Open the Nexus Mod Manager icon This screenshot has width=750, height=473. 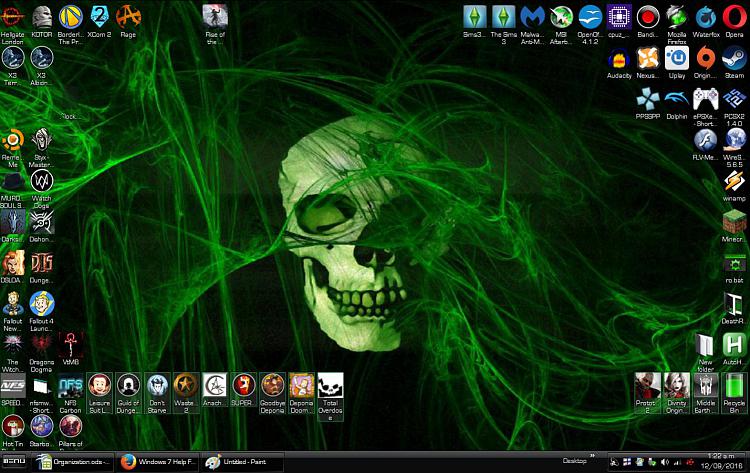tap(648, 62)
